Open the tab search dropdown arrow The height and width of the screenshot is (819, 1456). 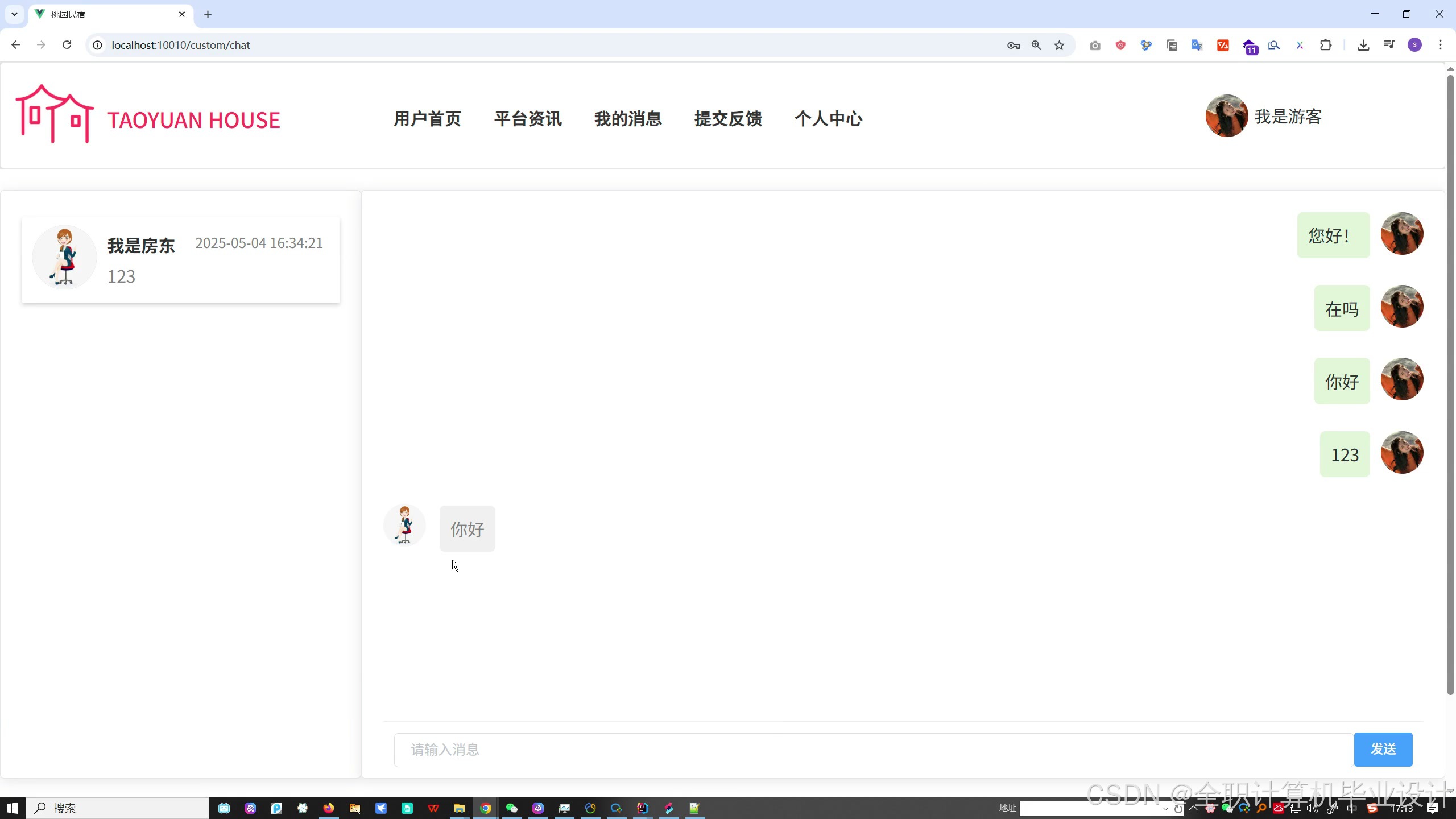tap(14, 14)
